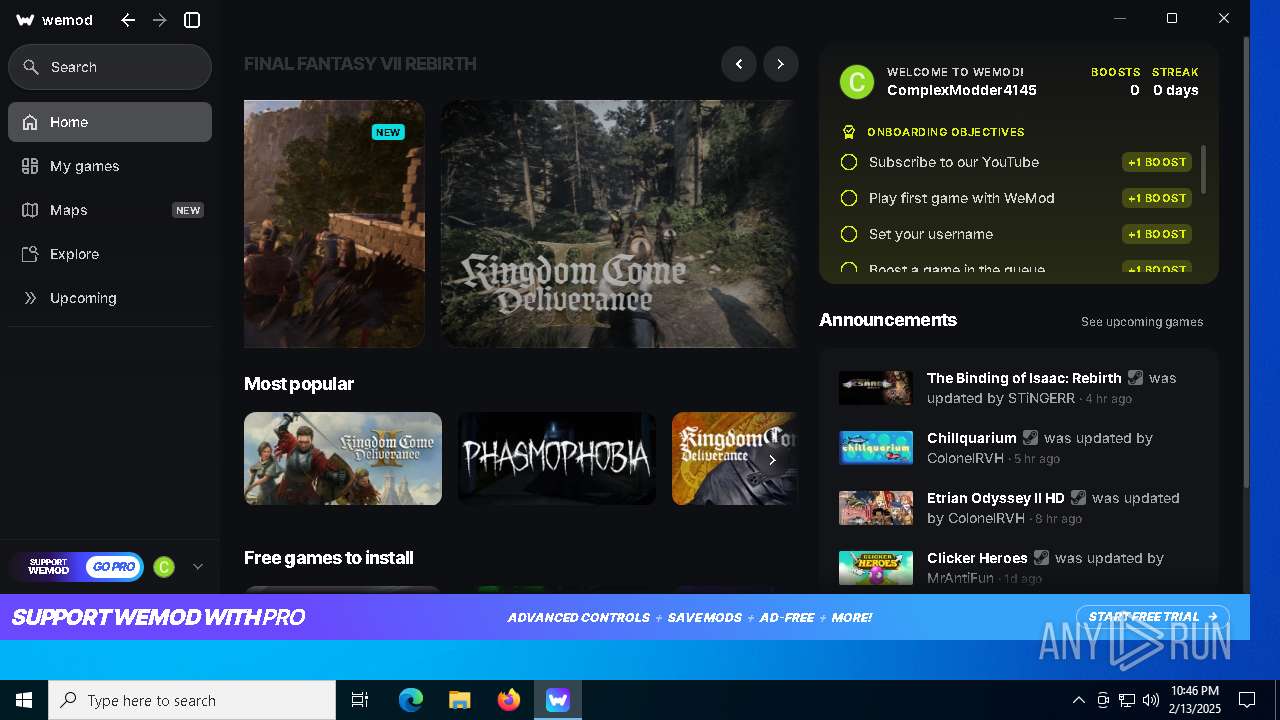Click the Support WeMod badge

pos(49,567)
